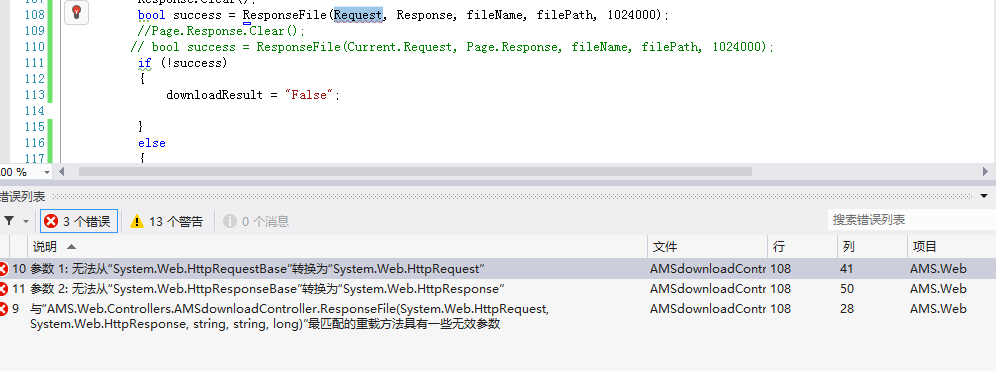Click the "False" string literal
Image resolution: width=996 pixels, height=371 pixels.
click(x=309, y=95)
